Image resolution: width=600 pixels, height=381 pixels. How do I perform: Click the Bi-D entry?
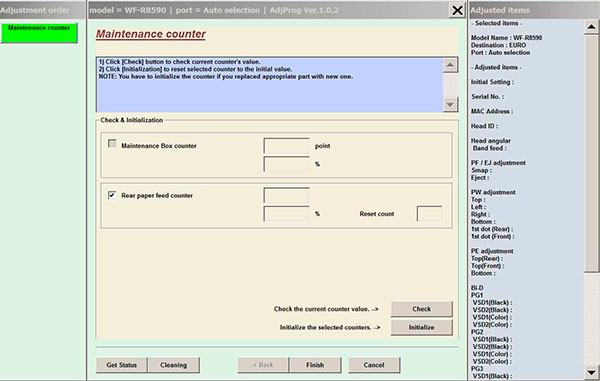point(477,288)
